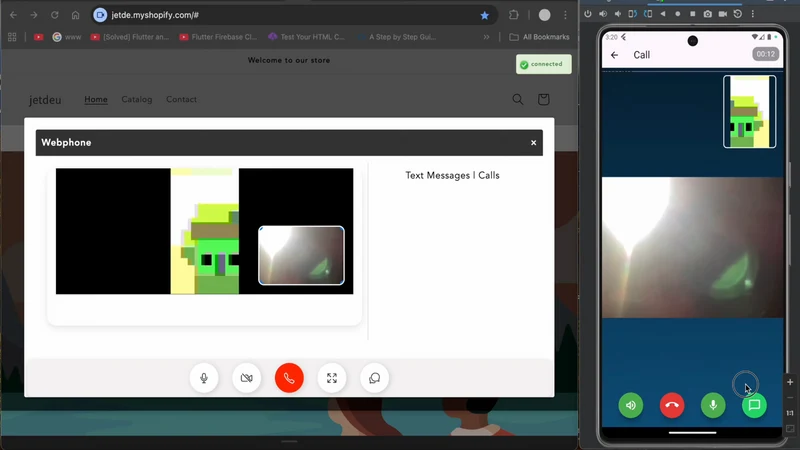Mute the microphone in the Webphone controls
This screenshot has height=450, width=800.
point(204,378)
